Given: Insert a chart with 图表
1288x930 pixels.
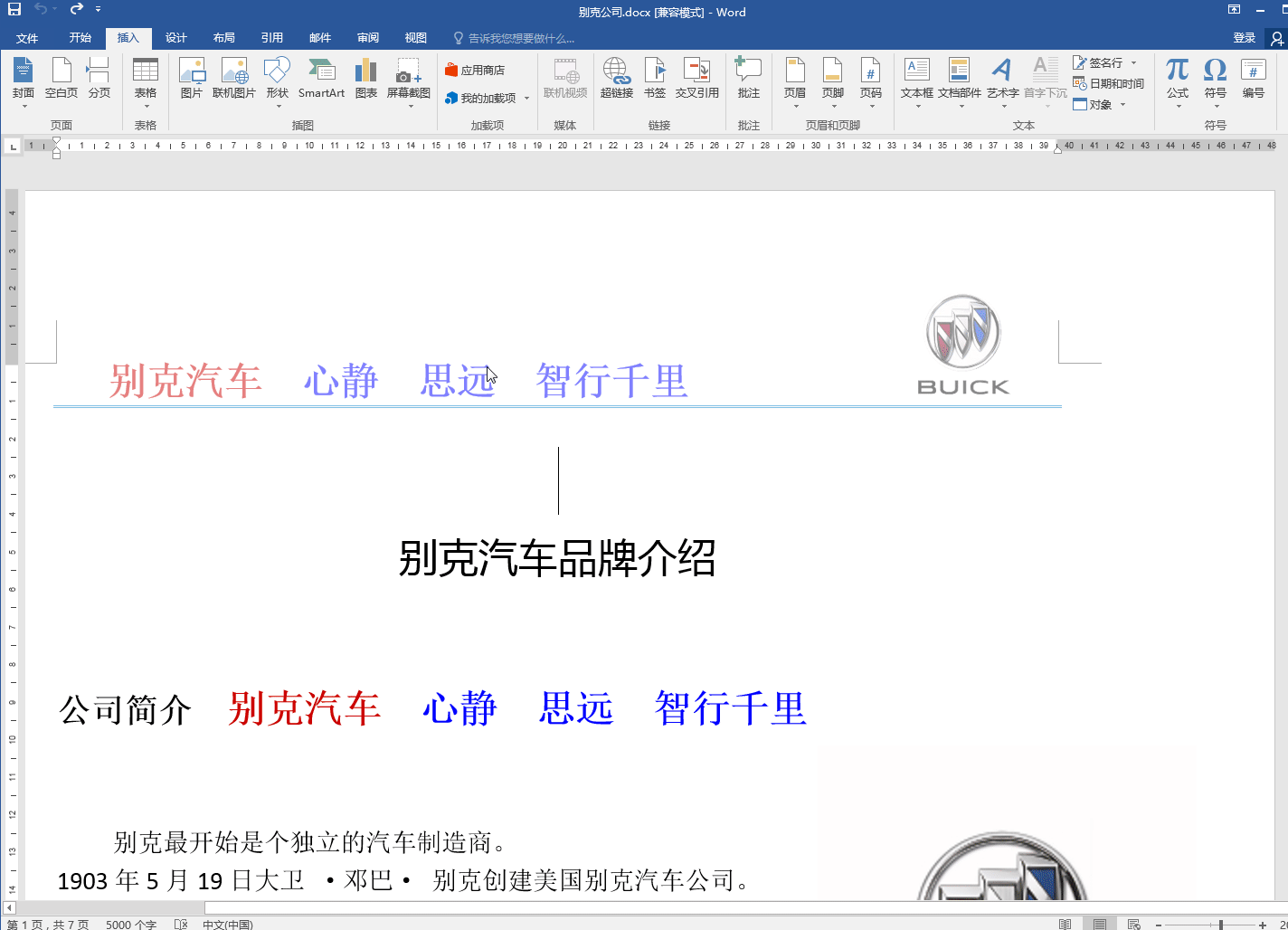Looking at the screenshot, I should 365,80.
